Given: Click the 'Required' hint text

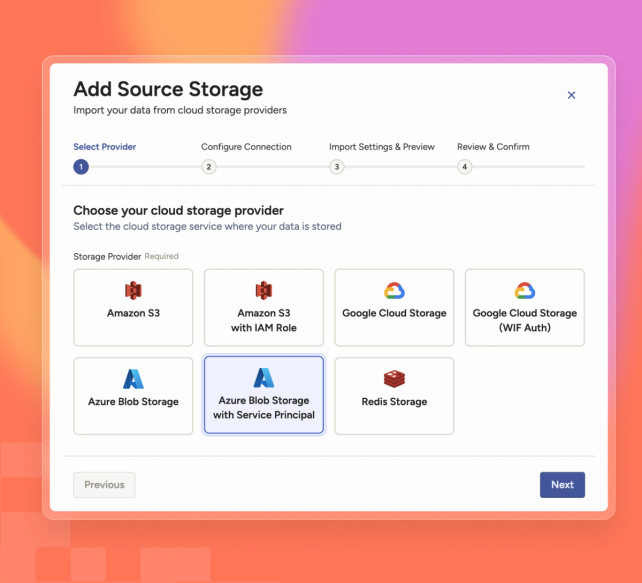Looking at the screenshot, I should pyautogui.click(x=161, y=256).
